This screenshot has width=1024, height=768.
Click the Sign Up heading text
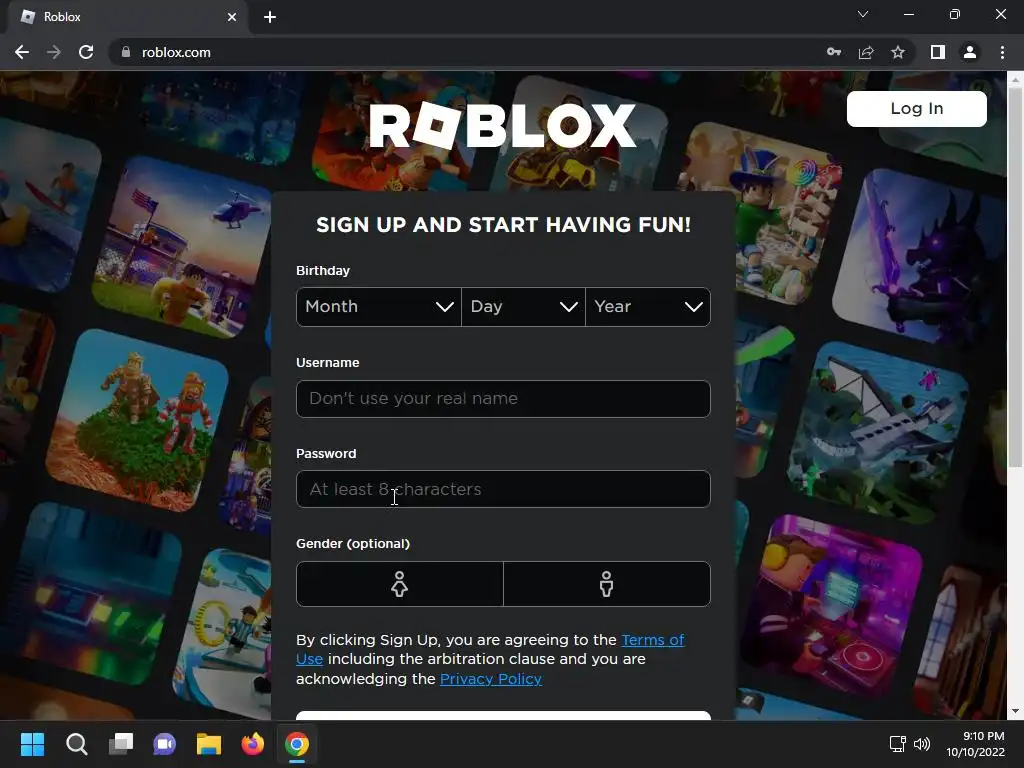pos(503,225)
